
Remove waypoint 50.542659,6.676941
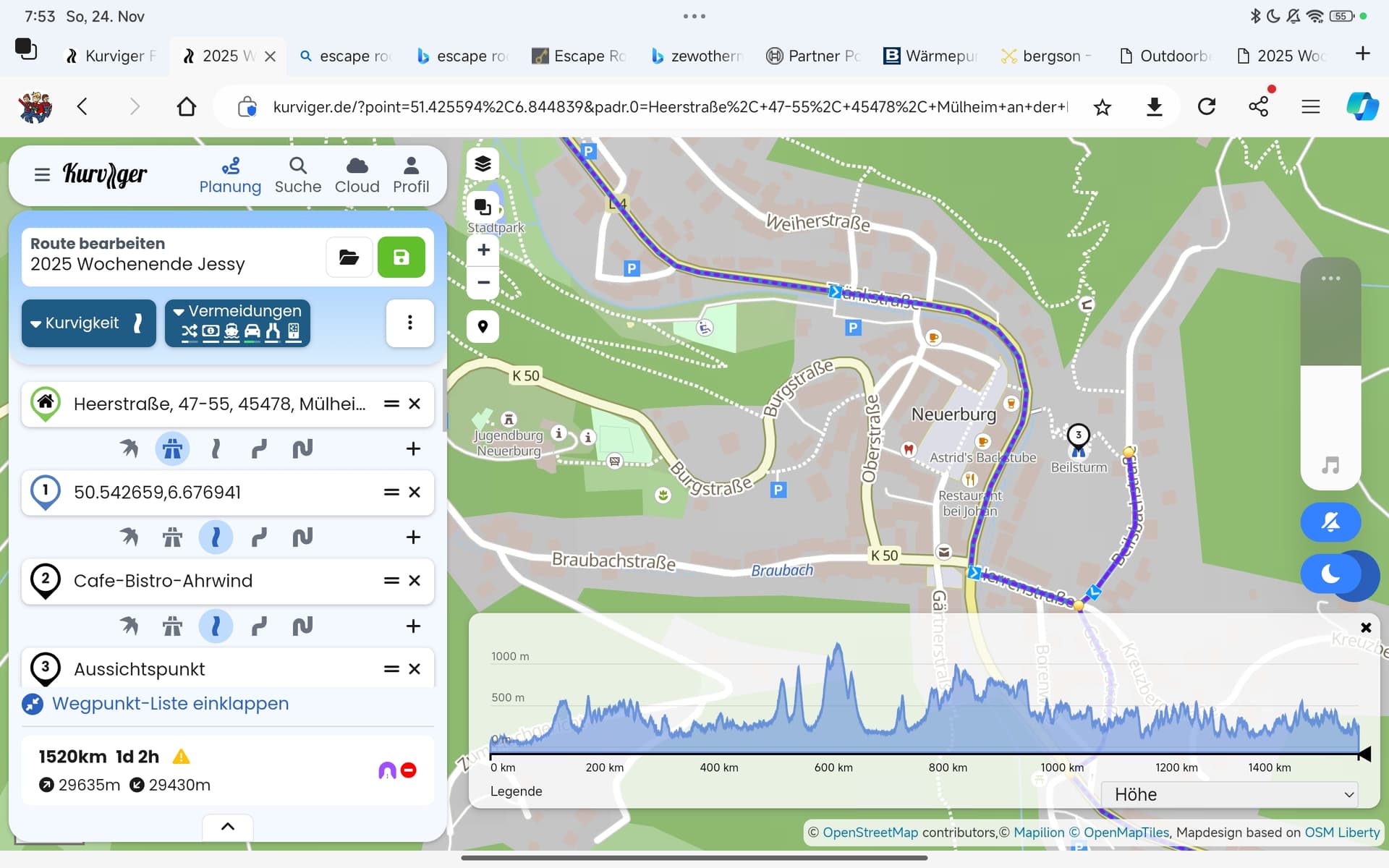(x=415, y=492)
